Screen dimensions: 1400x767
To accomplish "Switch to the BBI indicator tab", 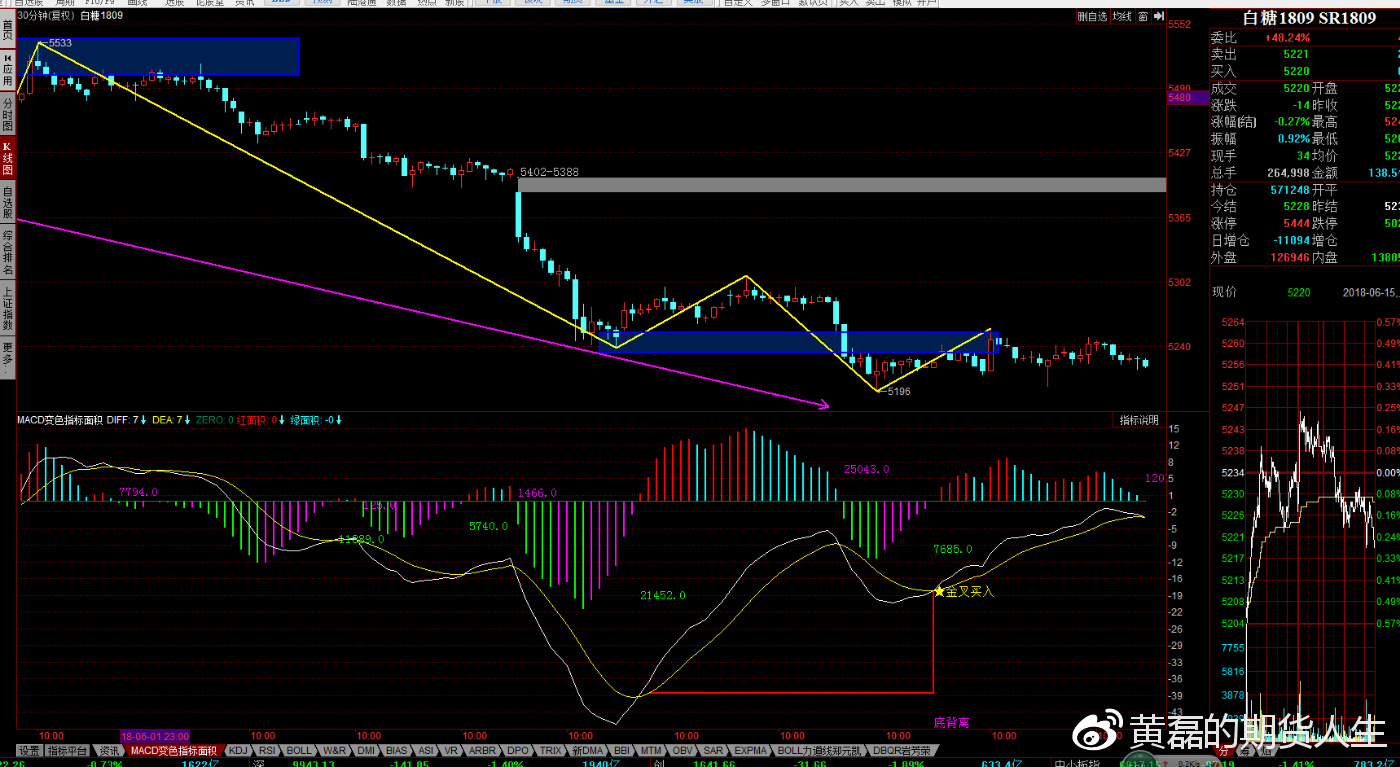I will click(622, 750).
